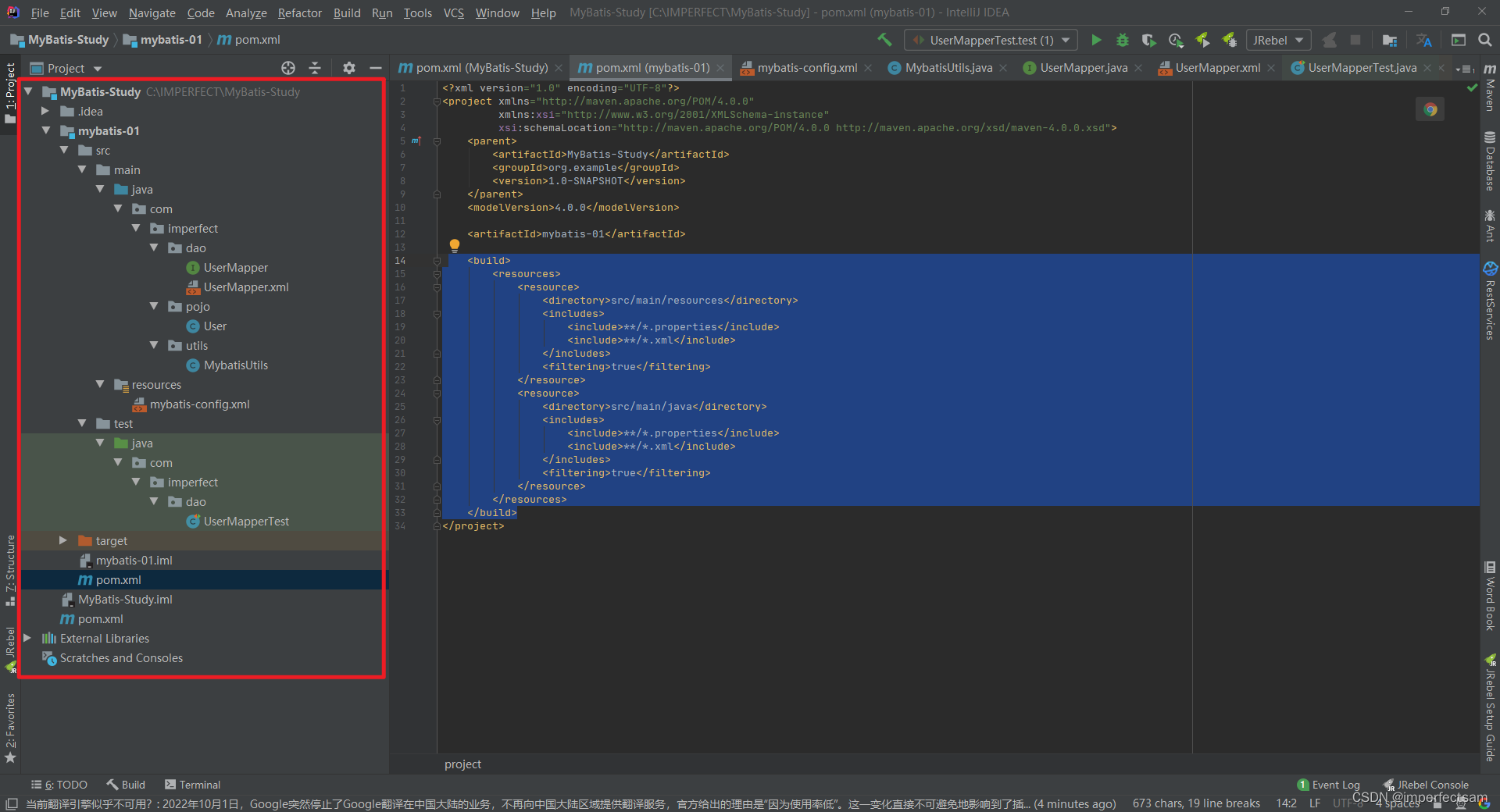
Task: Open Run Anything window icon
Action: click(1459, 40)
